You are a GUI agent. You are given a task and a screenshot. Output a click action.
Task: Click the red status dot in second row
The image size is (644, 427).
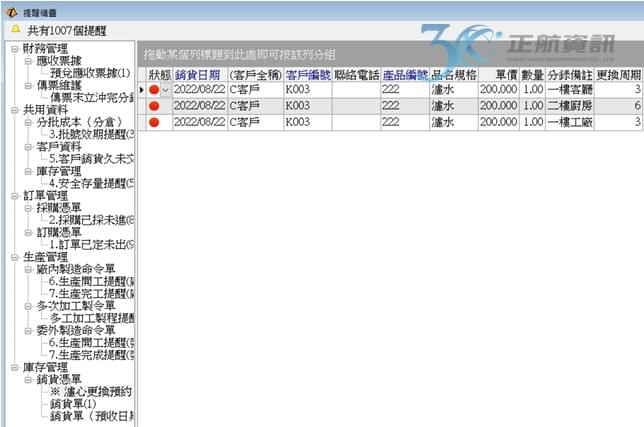[x=154, y=106]
